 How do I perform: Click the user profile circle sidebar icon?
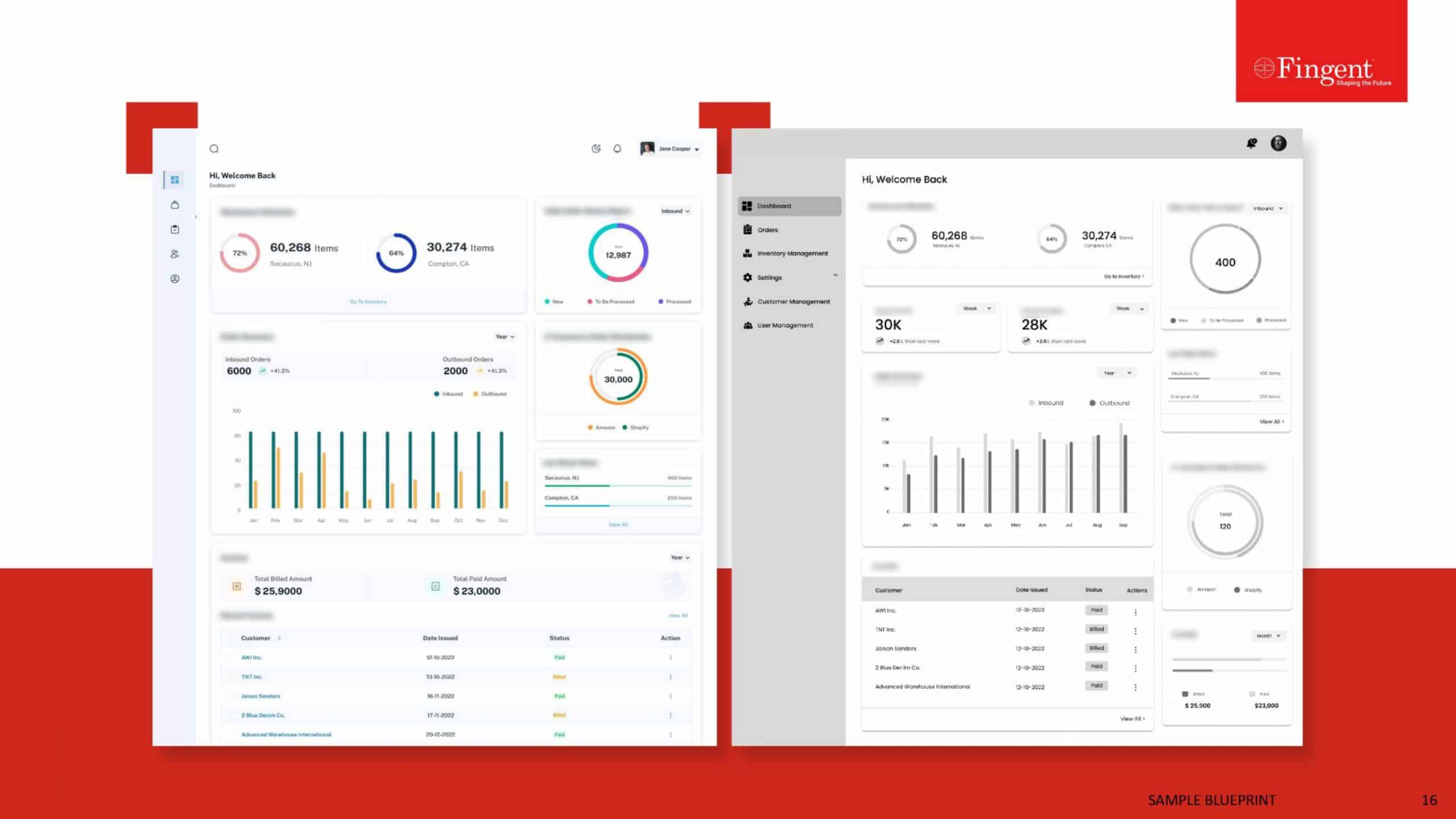point(175,279)
